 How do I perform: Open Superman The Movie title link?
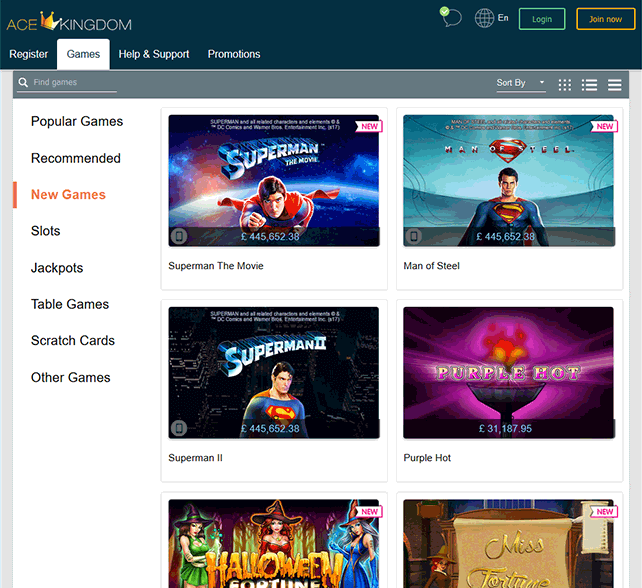216,266
